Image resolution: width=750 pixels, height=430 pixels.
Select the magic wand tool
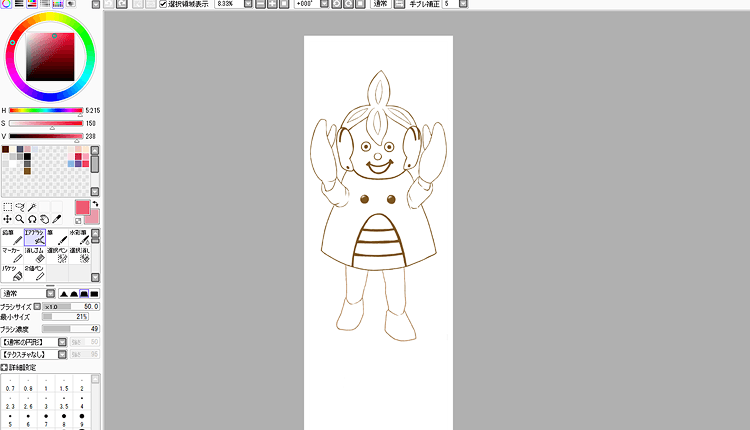pyautogui.click(x=32, y=207)
